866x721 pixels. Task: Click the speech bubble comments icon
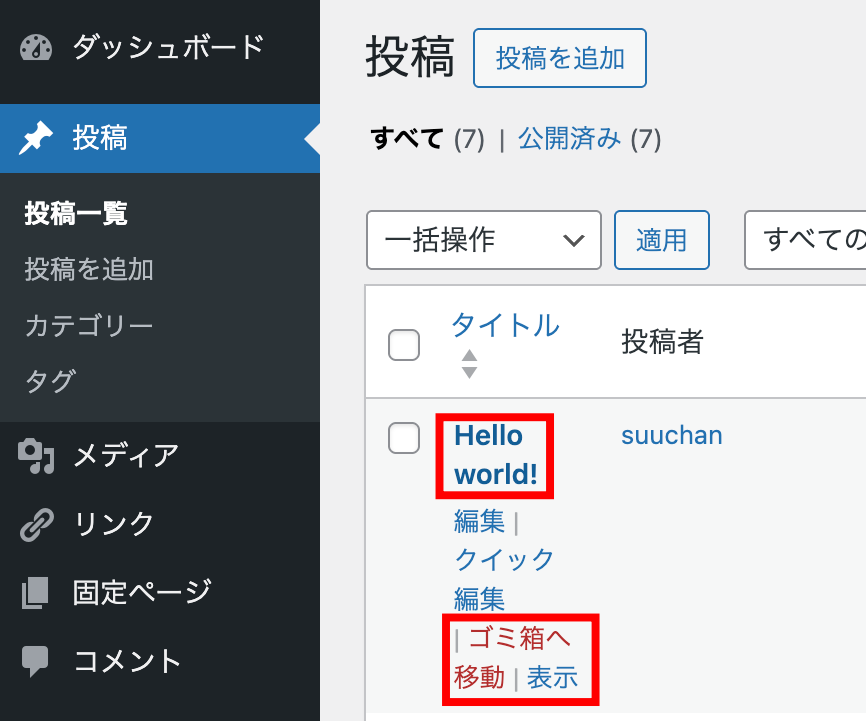point(36,660)
